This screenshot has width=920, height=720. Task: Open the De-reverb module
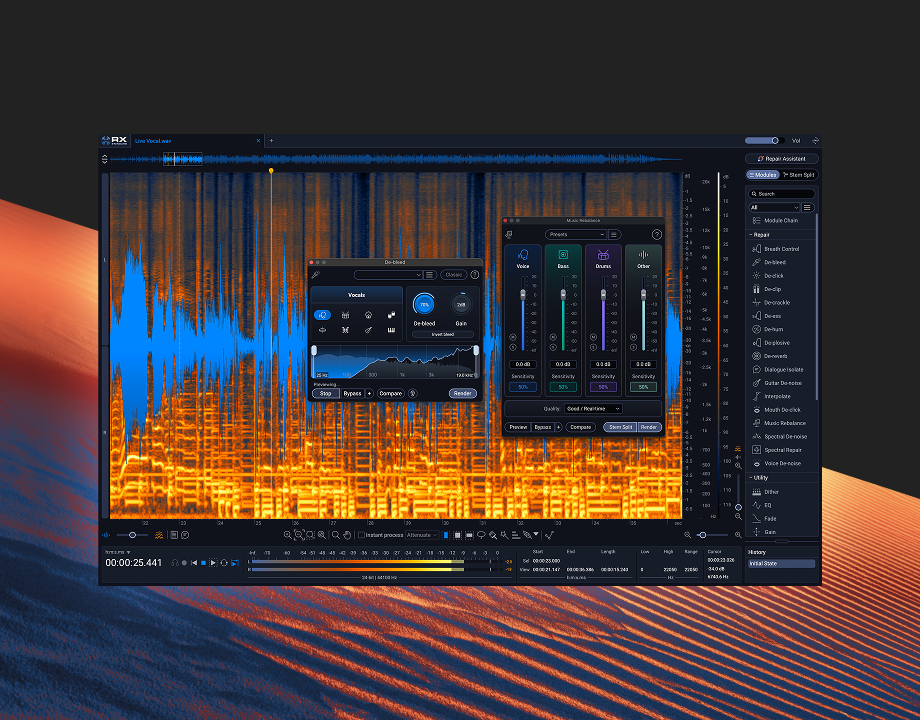pyautogui.click(x=770, y=356)
